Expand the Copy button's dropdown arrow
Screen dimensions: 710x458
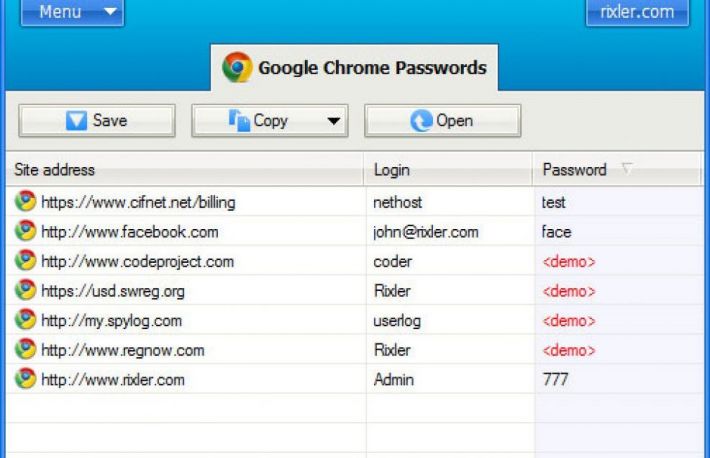[334, 121]
